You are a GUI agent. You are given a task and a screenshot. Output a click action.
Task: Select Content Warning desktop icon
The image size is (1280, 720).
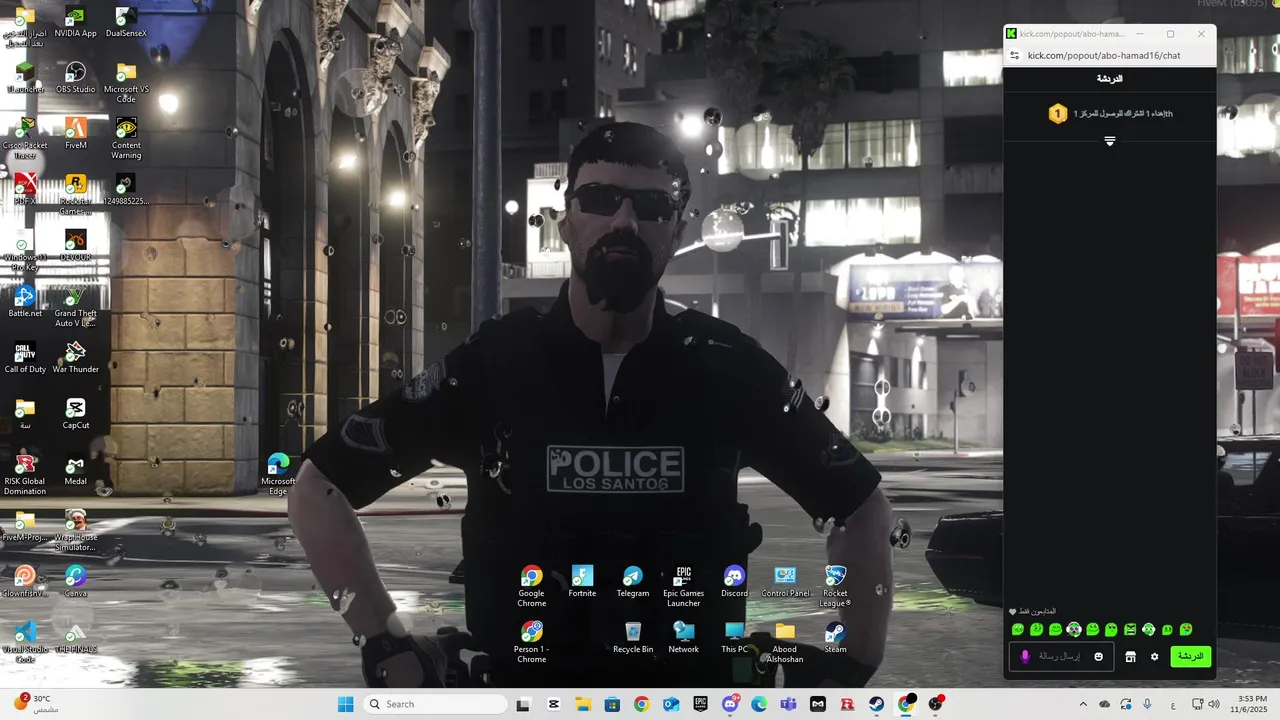[x=126, y=138]
